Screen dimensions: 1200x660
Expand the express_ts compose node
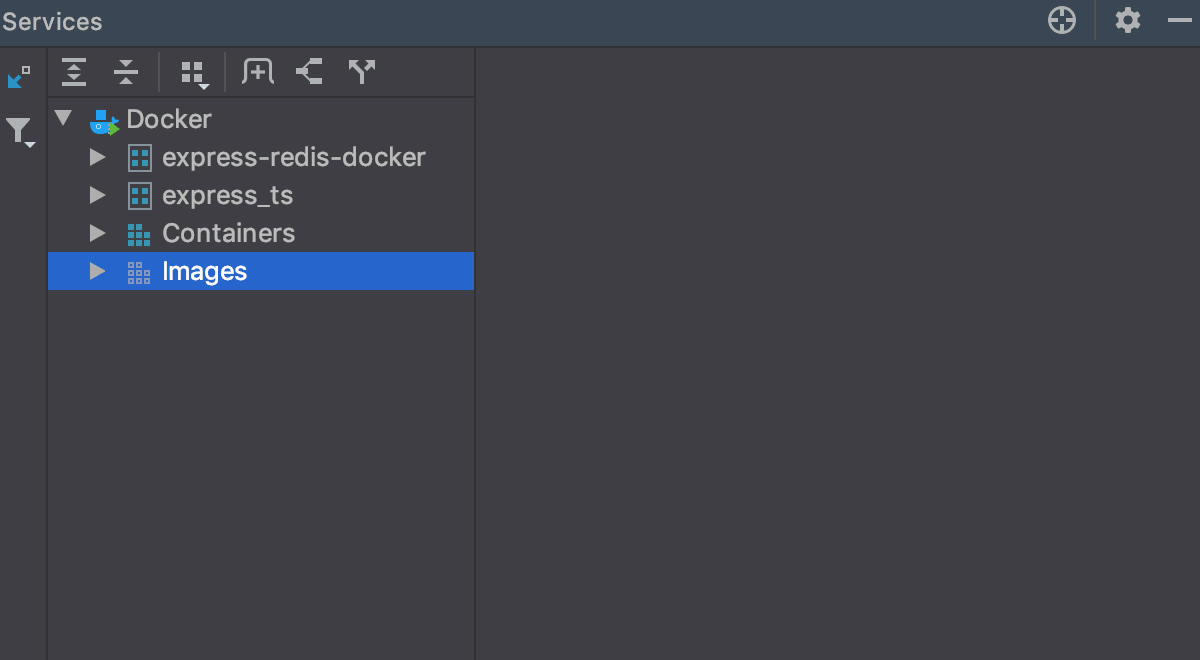coord(97,195)
